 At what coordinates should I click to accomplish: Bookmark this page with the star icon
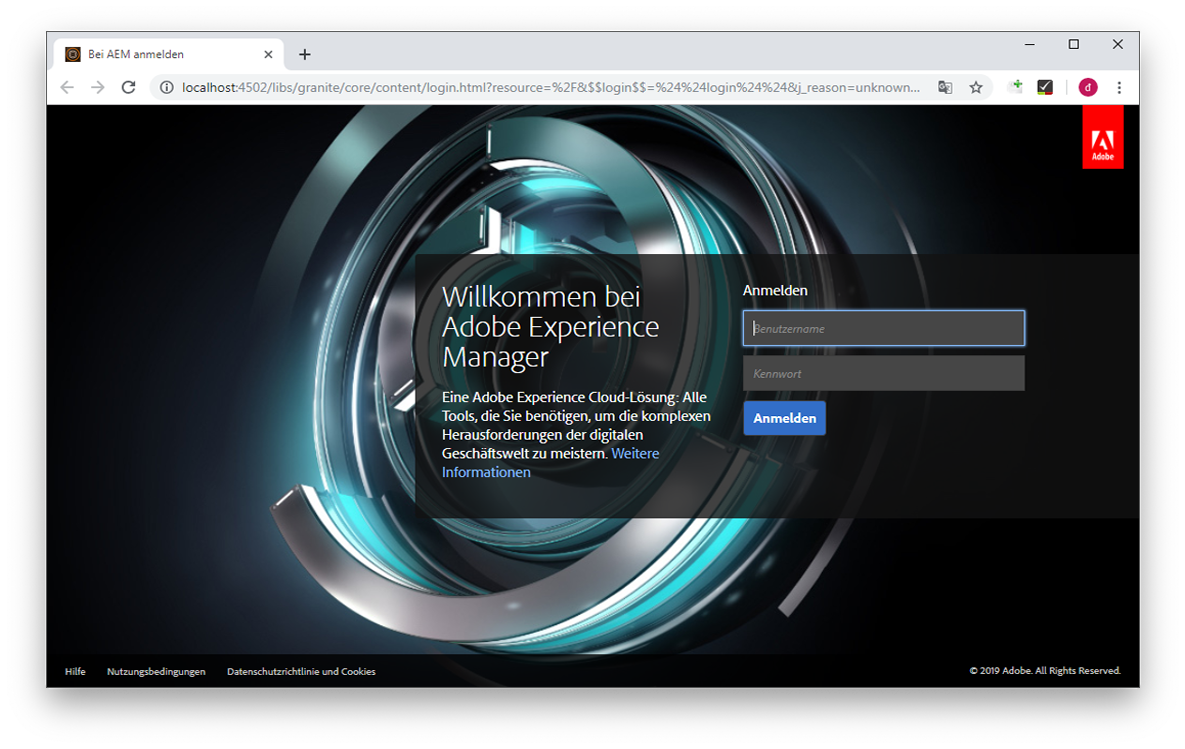click(x=976, y=88)
